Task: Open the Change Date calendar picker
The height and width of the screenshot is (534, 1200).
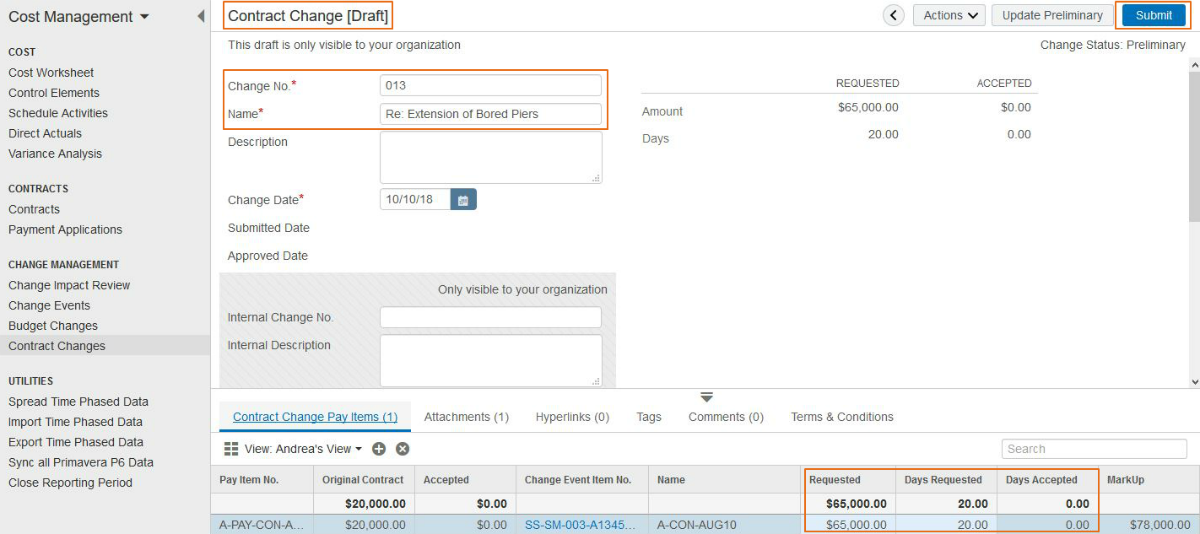Action: (x=463, y=199)
